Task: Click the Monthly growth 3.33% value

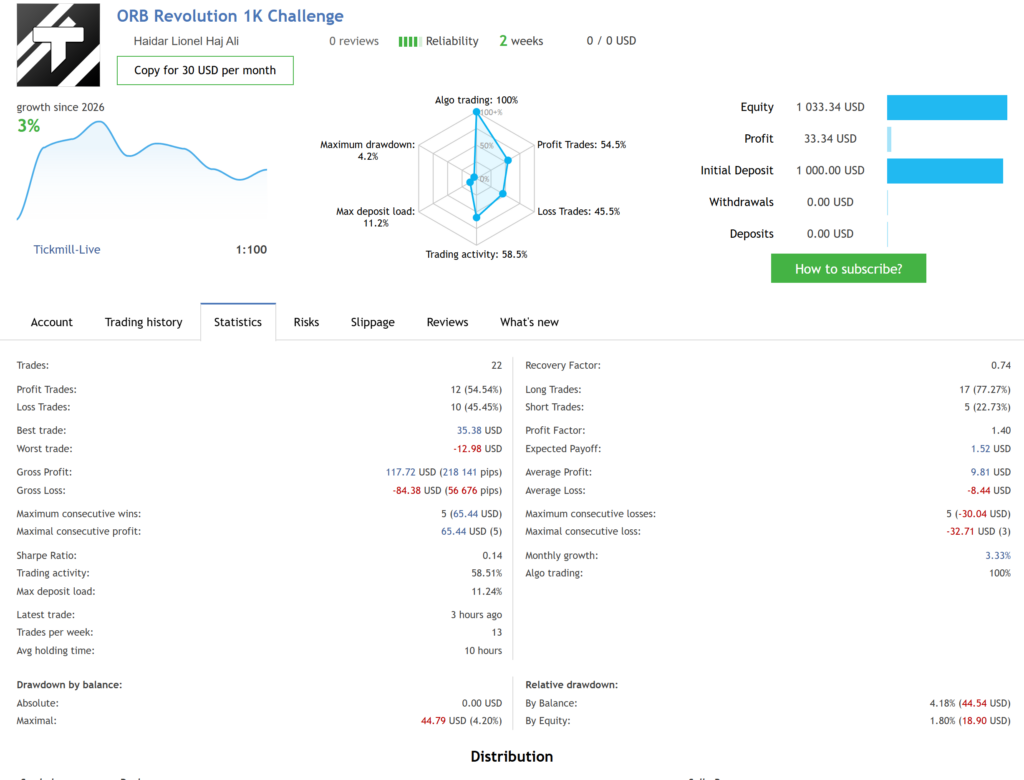Action: (998, 555)
